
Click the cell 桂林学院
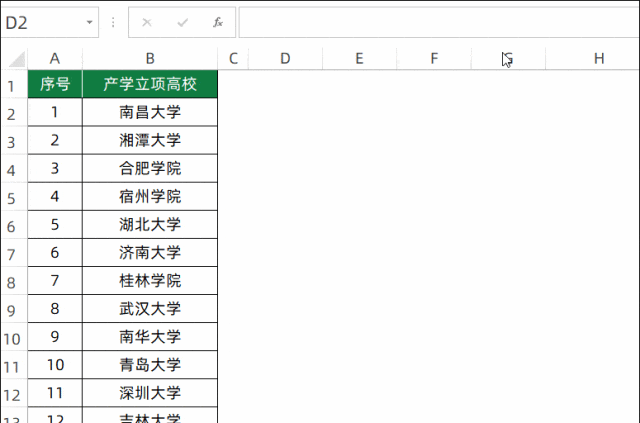(150, 281)
